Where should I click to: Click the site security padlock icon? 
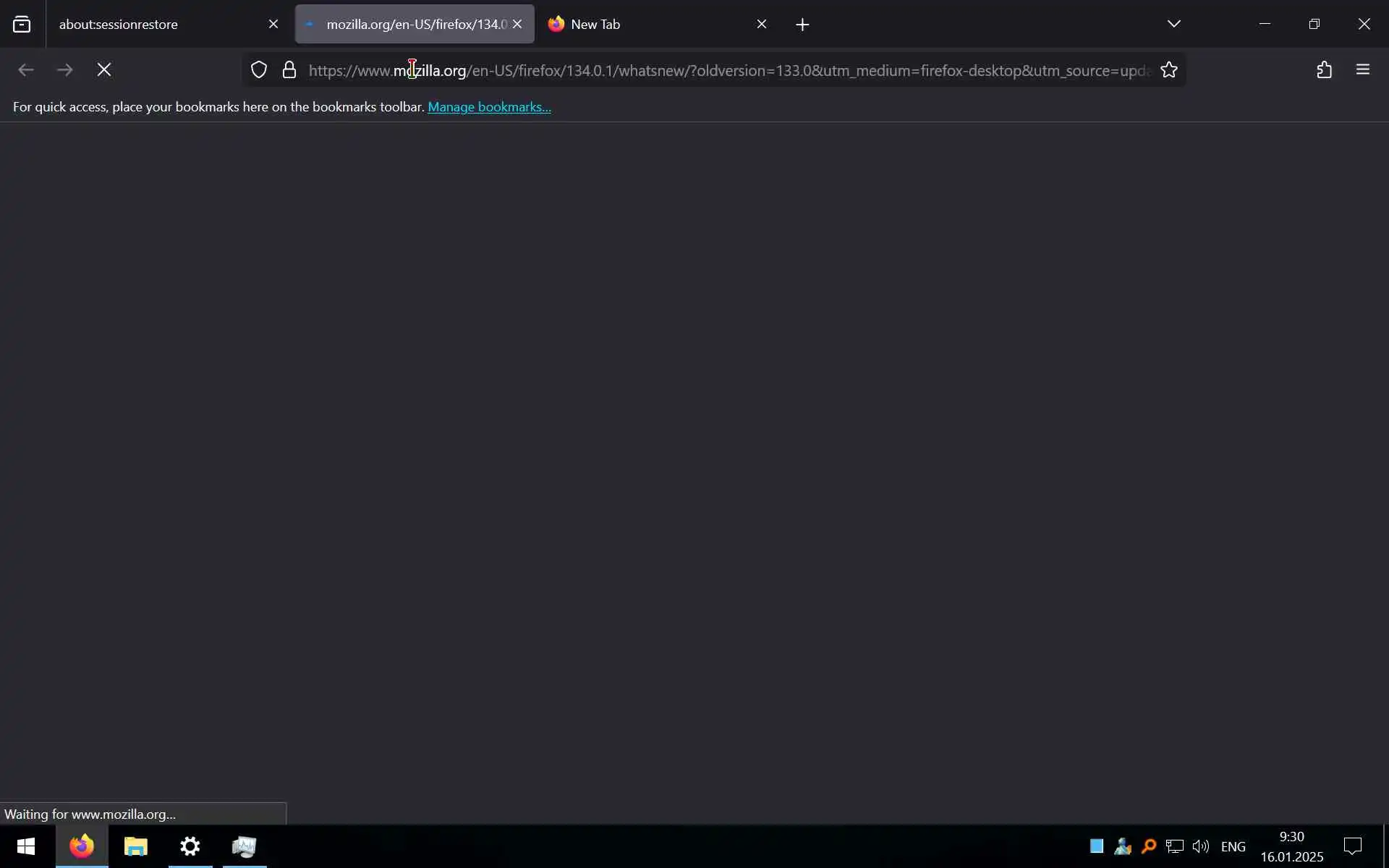289,70
